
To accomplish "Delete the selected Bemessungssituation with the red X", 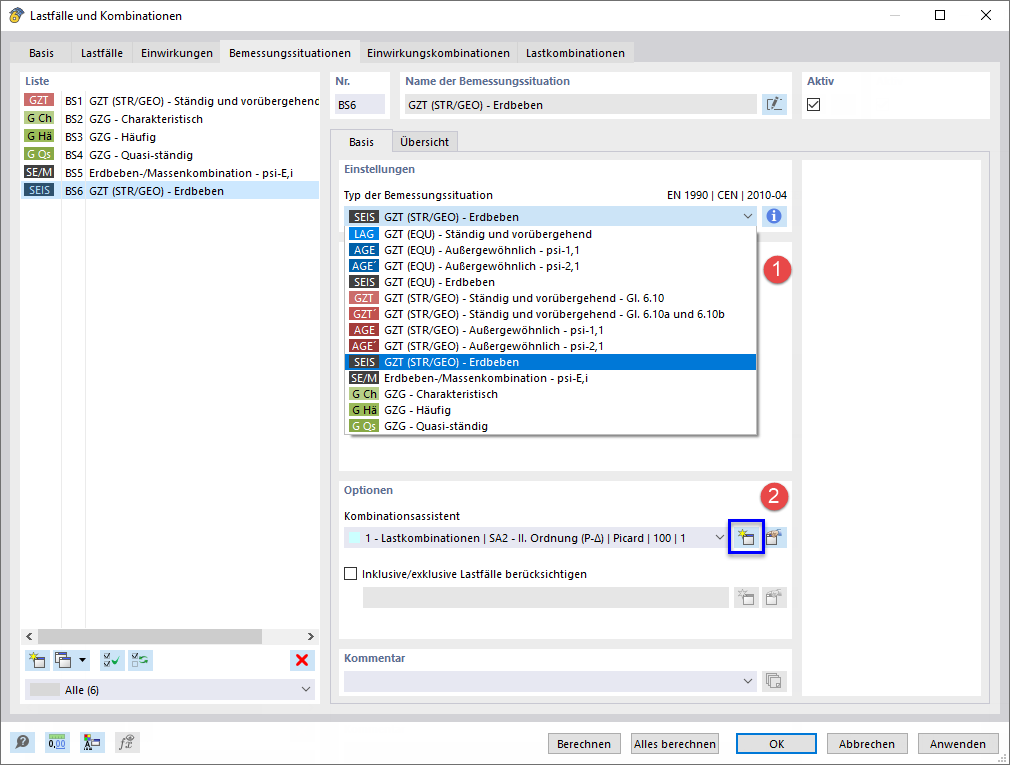I will (301, 660).
